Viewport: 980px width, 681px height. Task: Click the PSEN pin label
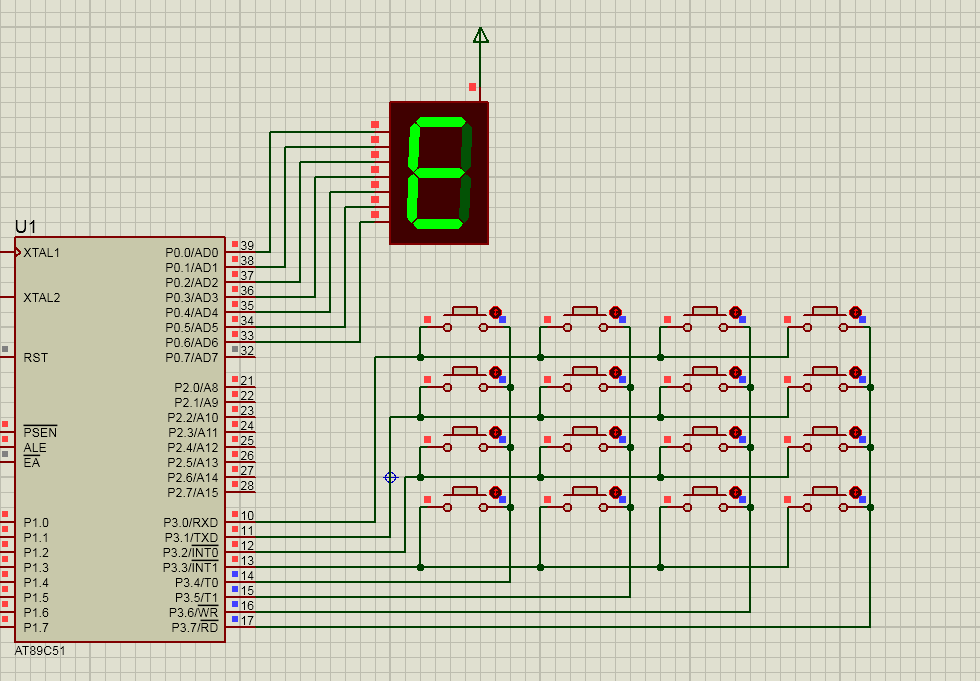tap(40, 432)
